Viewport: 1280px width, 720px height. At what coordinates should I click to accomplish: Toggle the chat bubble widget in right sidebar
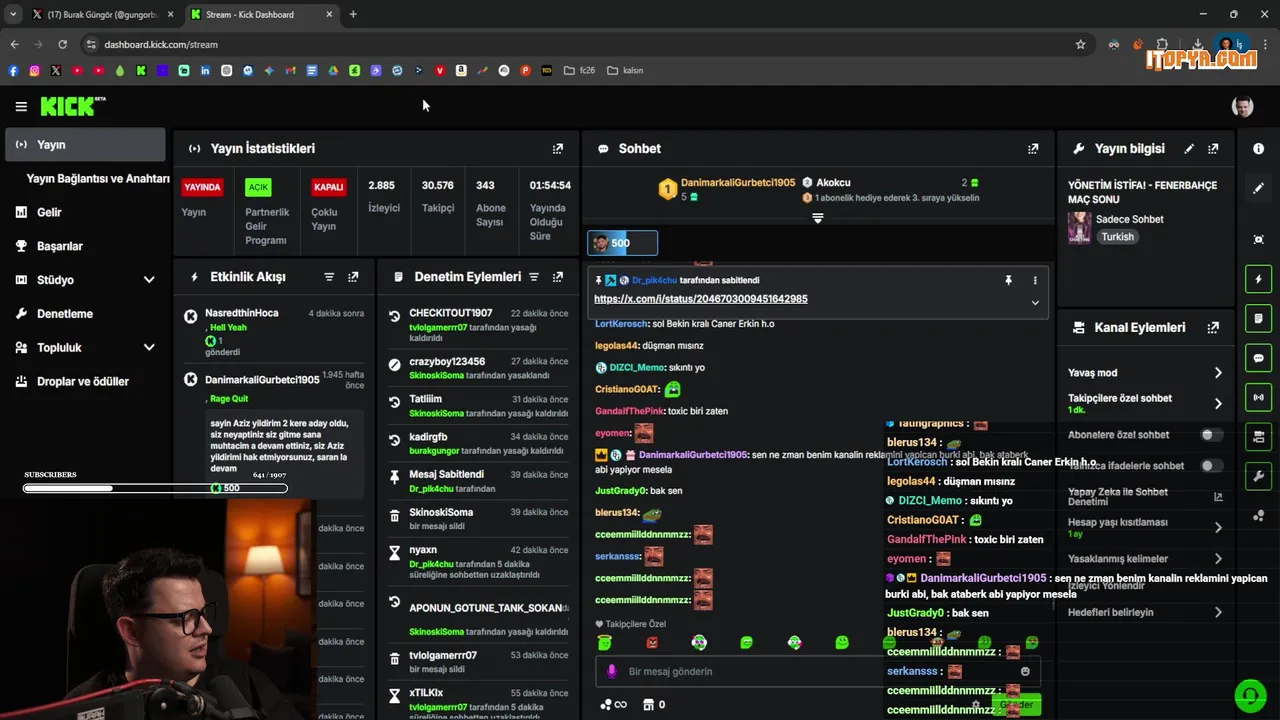pyautogui.click(x=1259, y=358)
